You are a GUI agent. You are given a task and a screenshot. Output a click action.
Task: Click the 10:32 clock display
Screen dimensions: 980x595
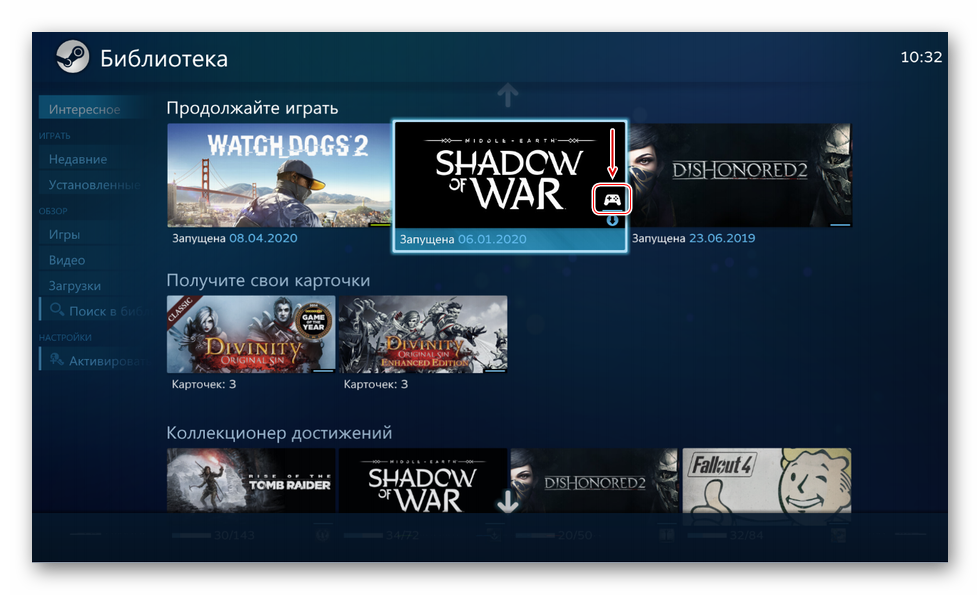click(921, 57)
